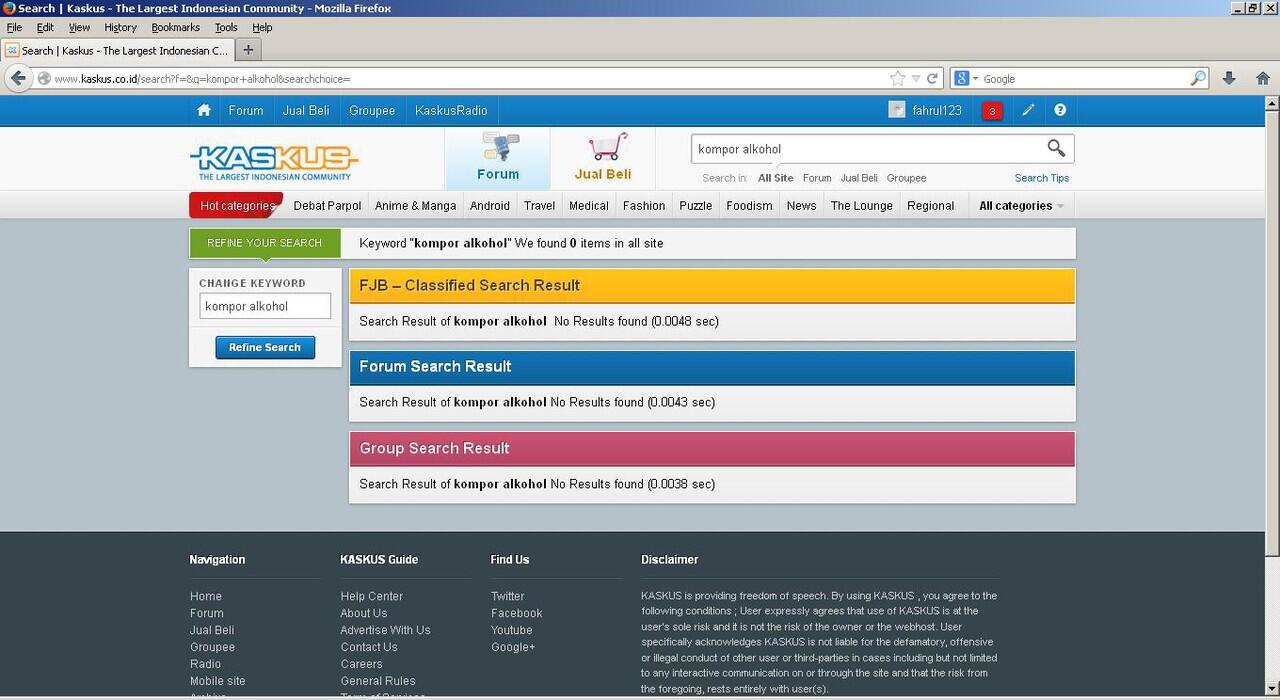Open the Foodism category

749,206
